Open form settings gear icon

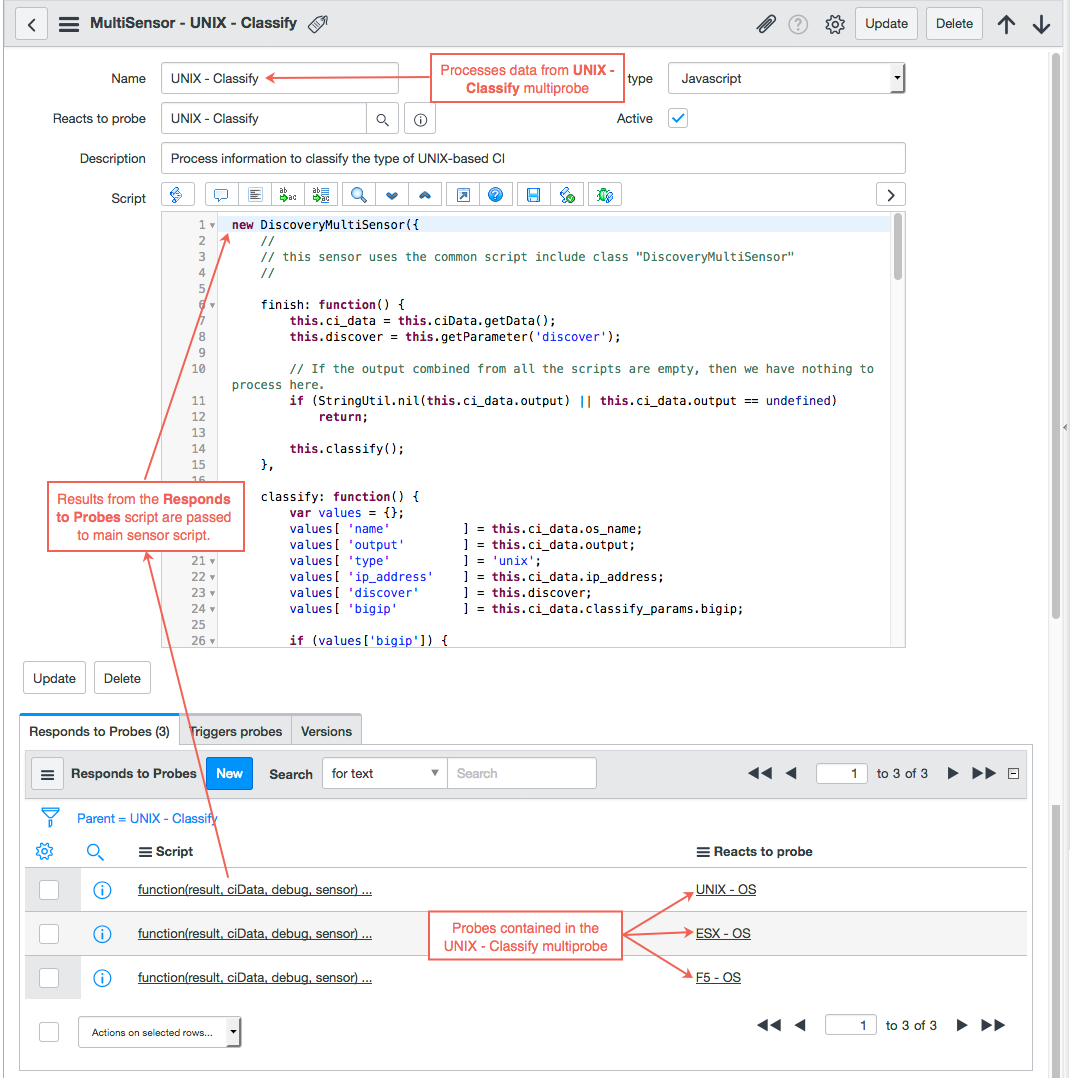pos(835,24)
